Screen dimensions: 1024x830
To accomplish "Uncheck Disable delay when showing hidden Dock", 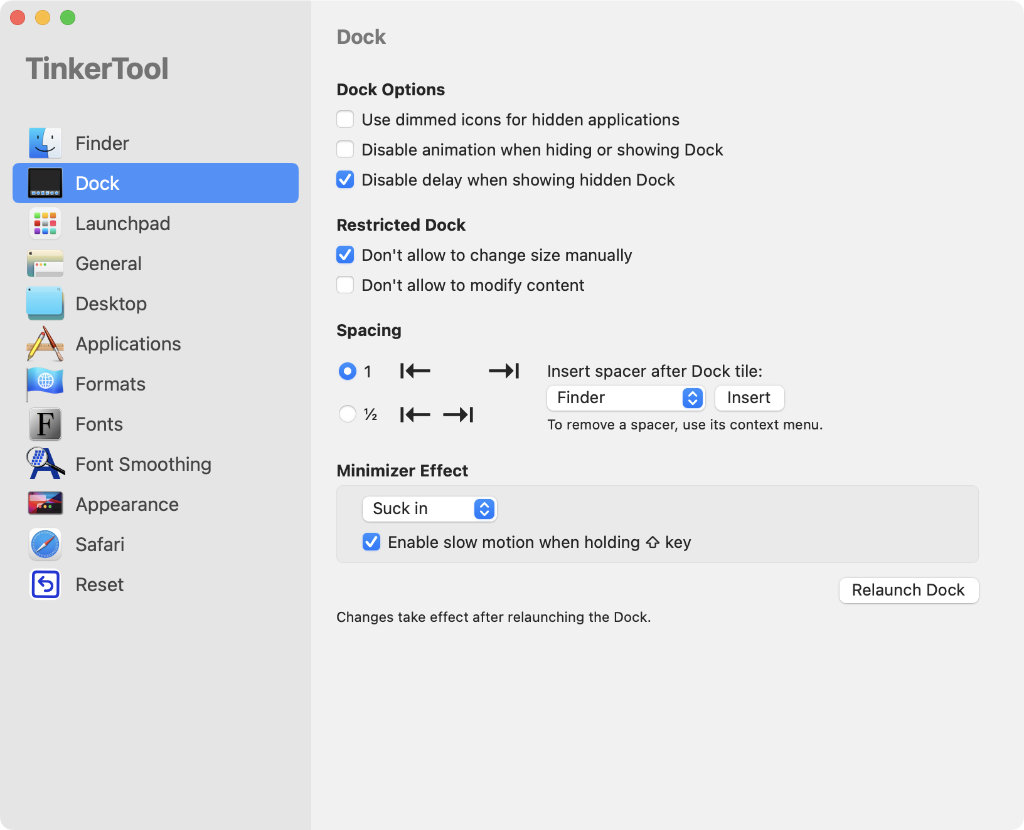I will [345, 180].
